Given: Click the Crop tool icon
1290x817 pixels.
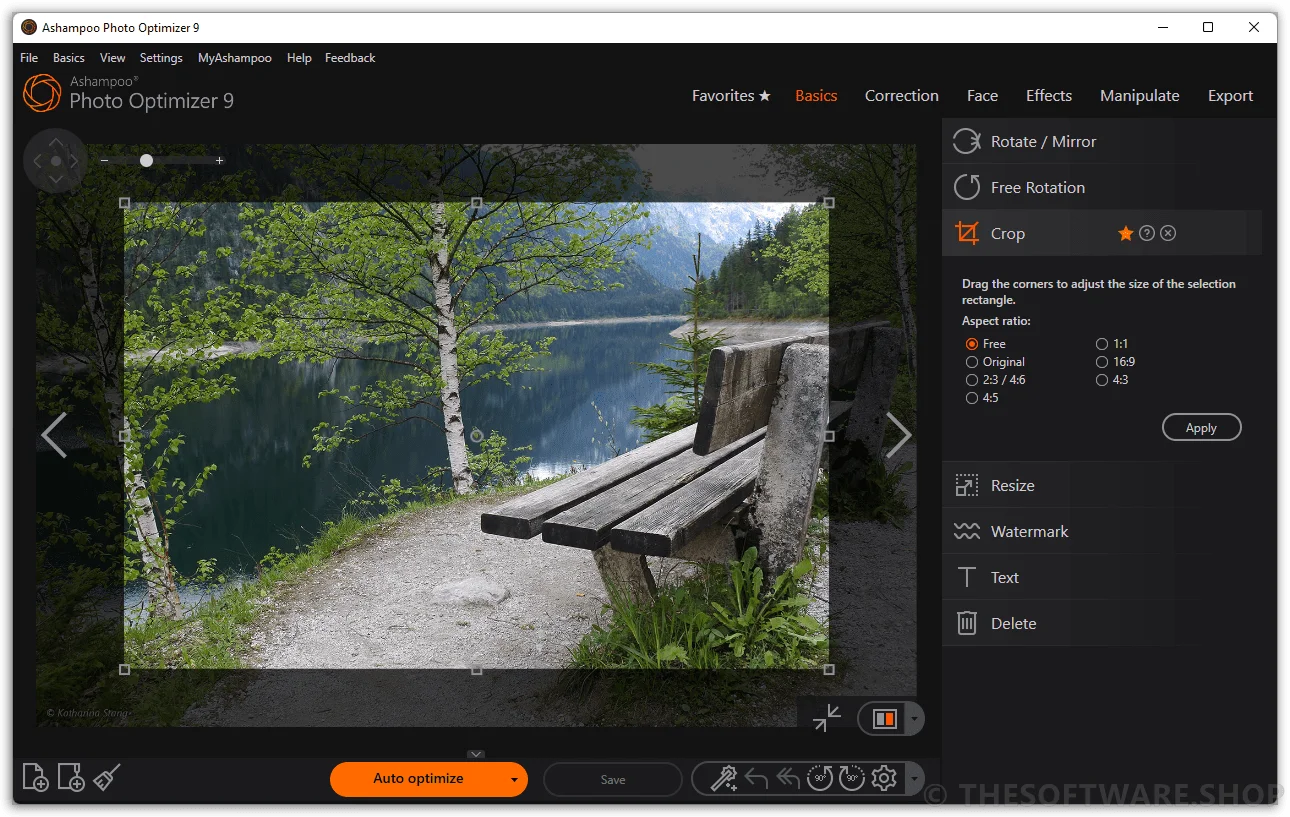Looking at the screenshot, I should (x=966, y=234).
